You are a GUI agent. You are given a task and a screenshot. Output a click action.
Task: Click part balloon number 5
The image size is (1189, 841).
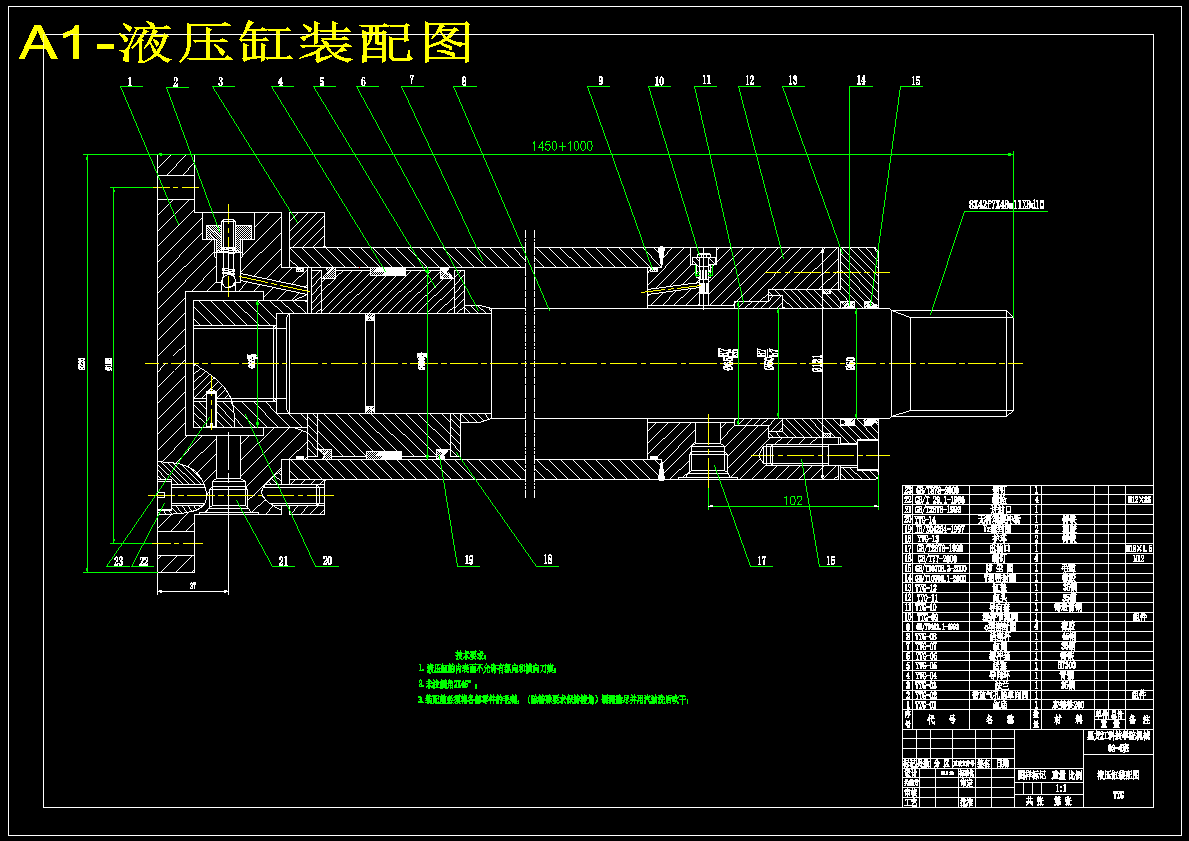tap(322, 81)
